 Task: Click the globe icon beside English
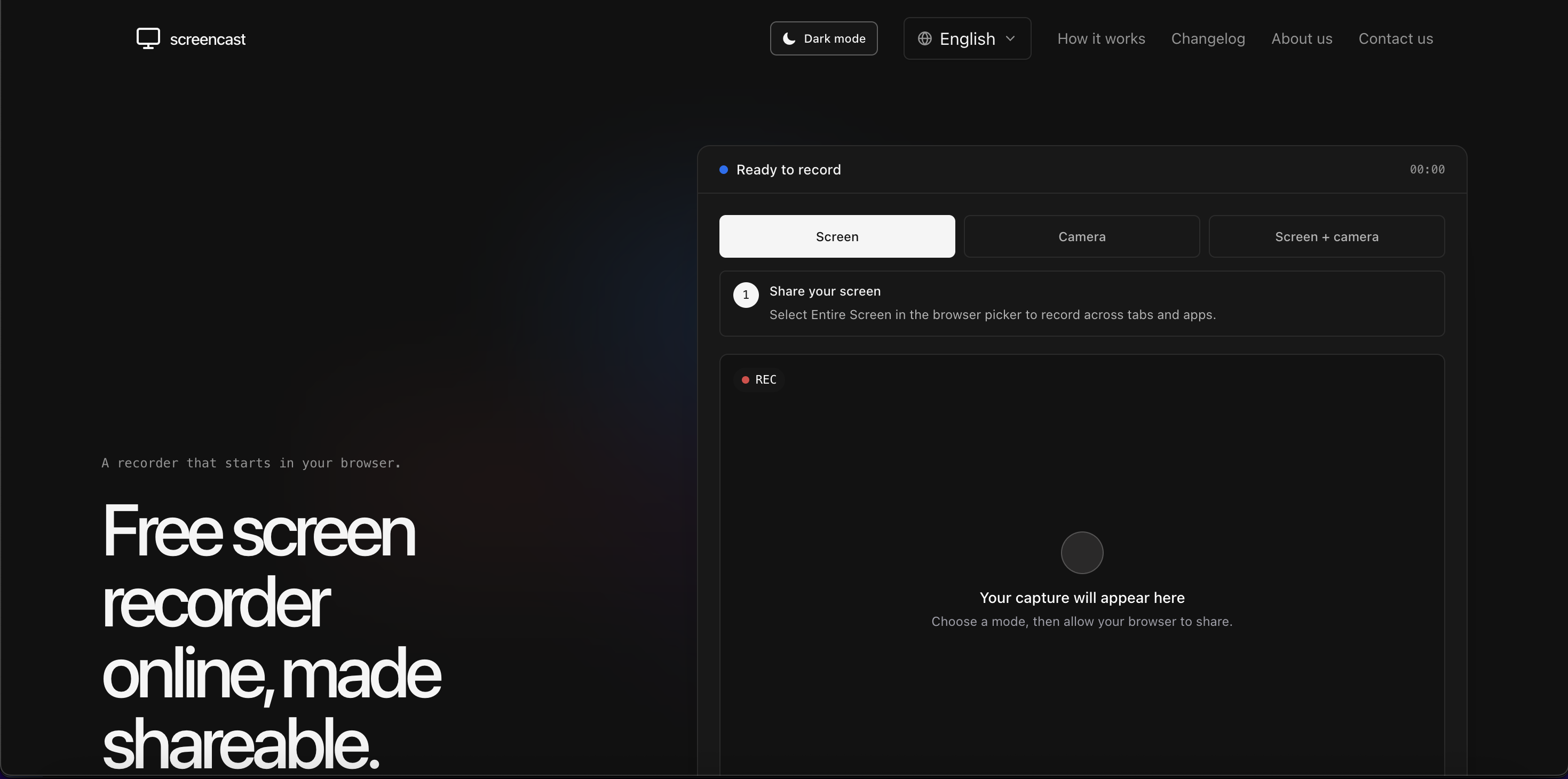[x=924, y=38]
